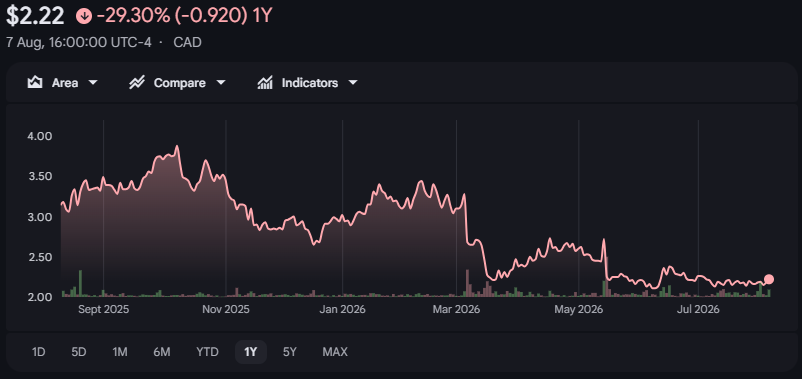Click the Area chart type icon
The image size is (802, 379).
[x=35, y=82]
